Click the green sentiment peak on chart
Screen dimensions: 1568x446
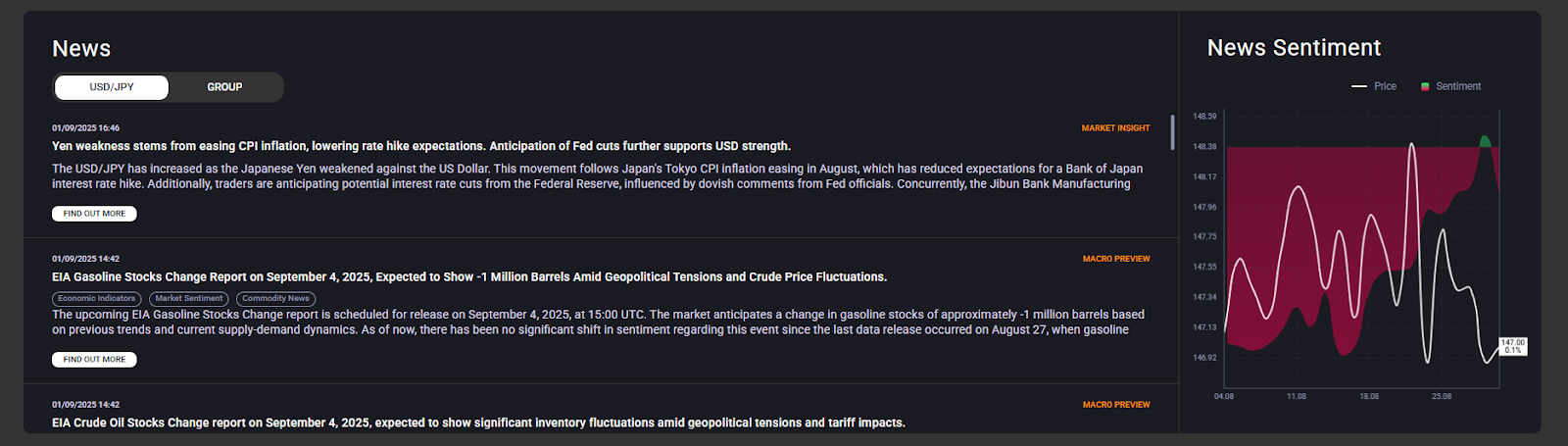pos(1486,142)
